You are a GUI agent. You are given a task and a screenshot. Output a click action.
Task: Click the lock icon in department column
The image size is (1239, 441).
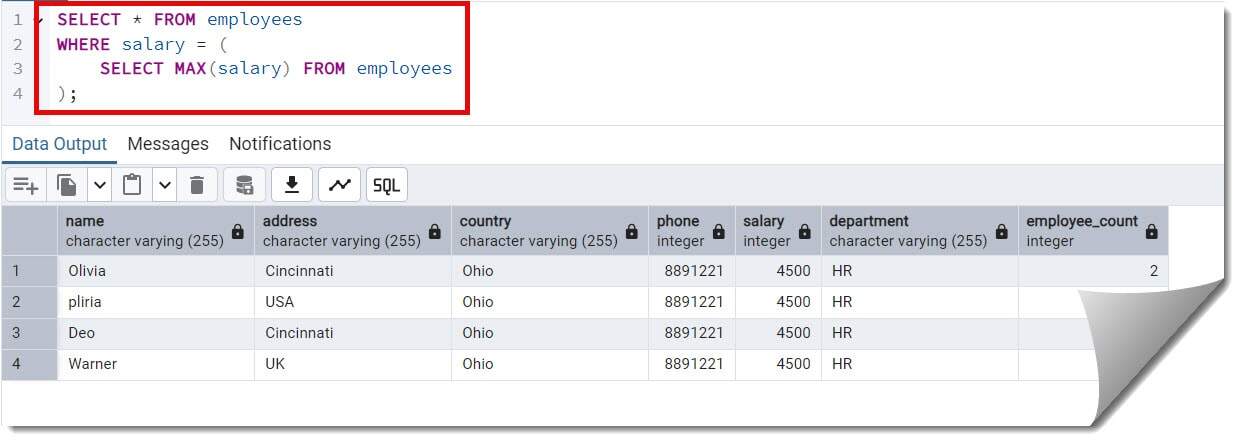1002,231
